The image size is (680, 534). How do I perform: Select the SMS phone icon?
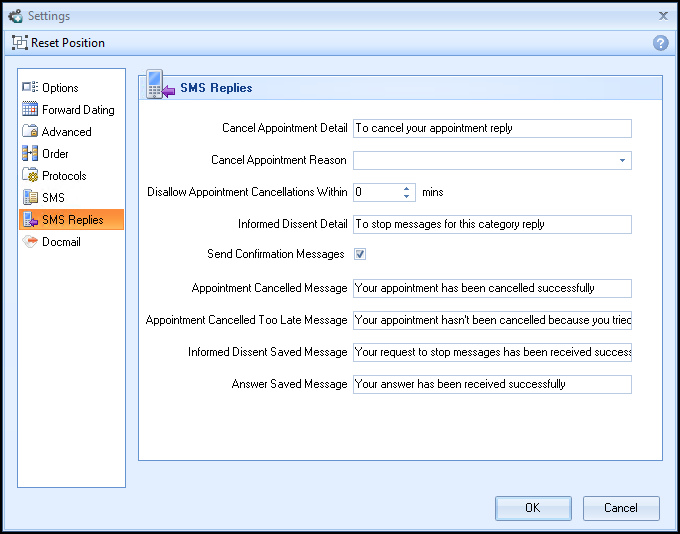[x=30, y=198]
